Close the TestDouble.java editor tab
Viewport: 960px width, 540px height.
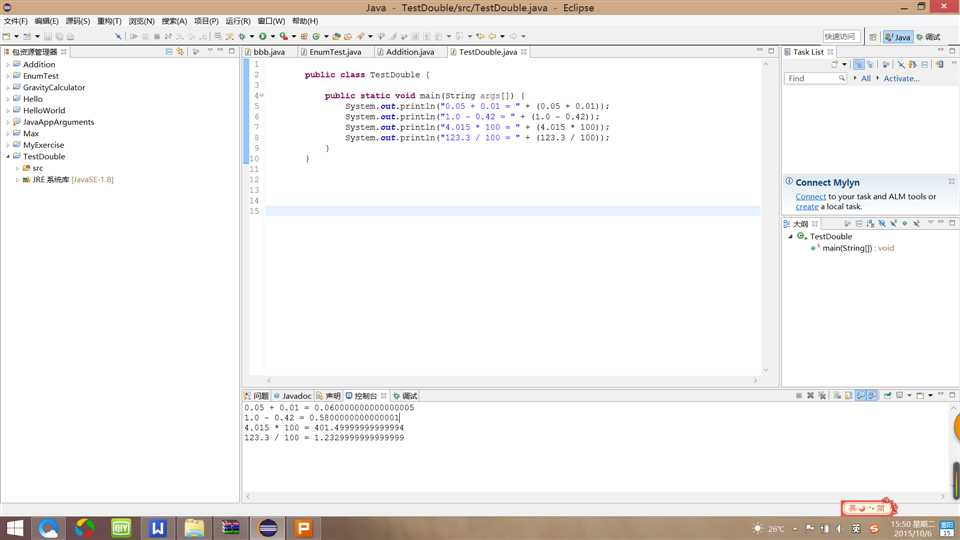pos(524,52)
